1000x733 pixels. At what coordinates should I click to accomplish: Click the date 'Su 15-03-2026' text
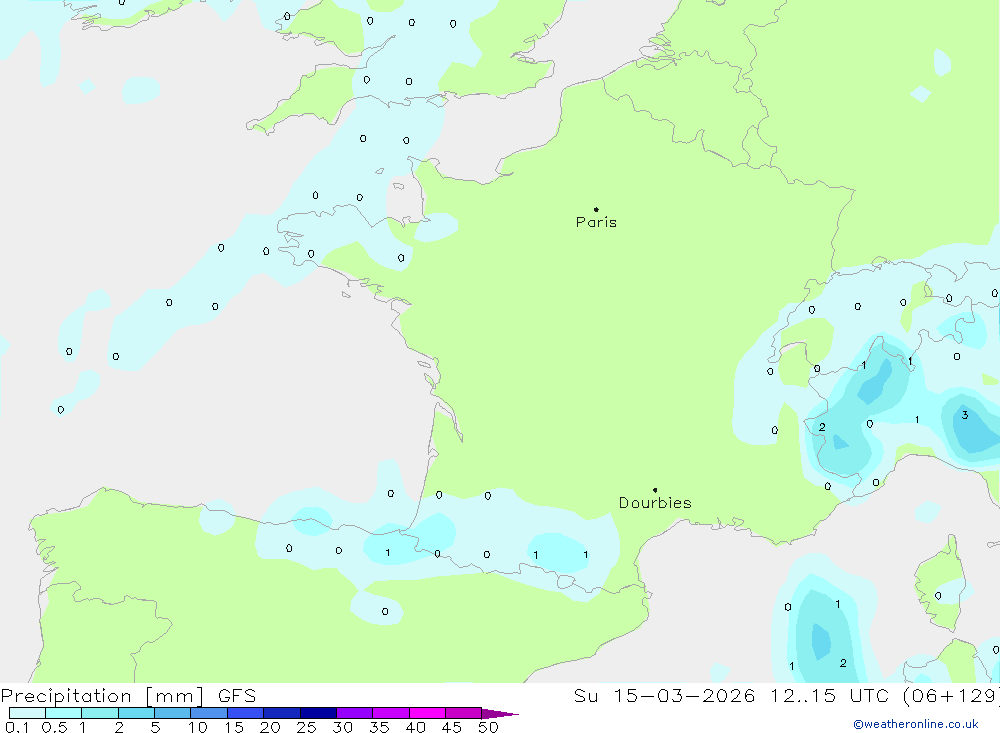pyautogui.click(x=664, y=696)
